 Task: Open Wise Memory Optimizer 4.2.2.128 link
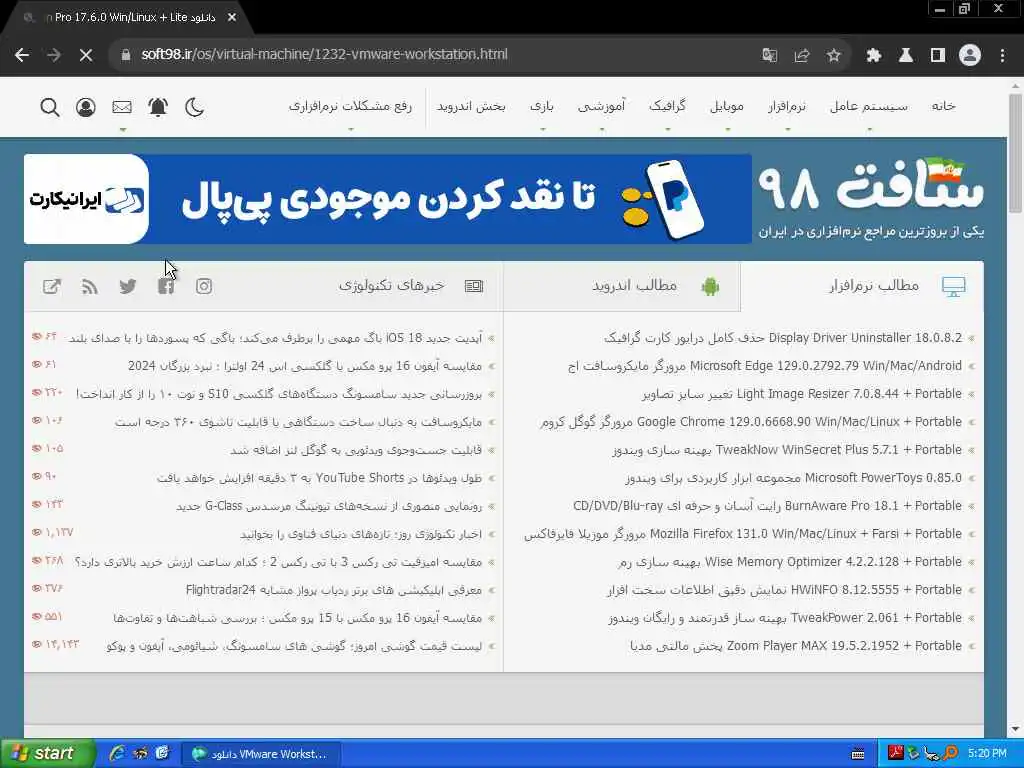[790, 562]
